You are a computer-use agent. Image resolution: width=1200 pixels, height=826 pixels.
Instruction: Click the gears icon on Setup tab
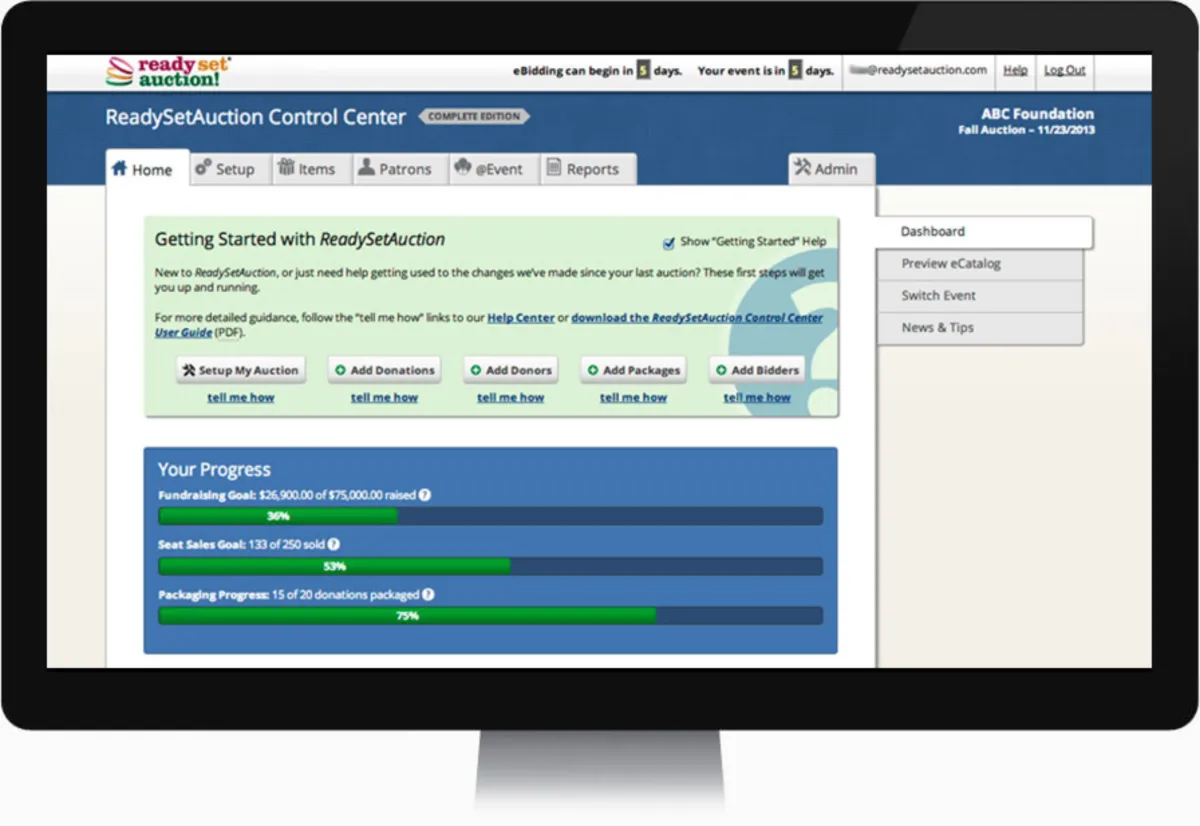[x=203, y=168]
